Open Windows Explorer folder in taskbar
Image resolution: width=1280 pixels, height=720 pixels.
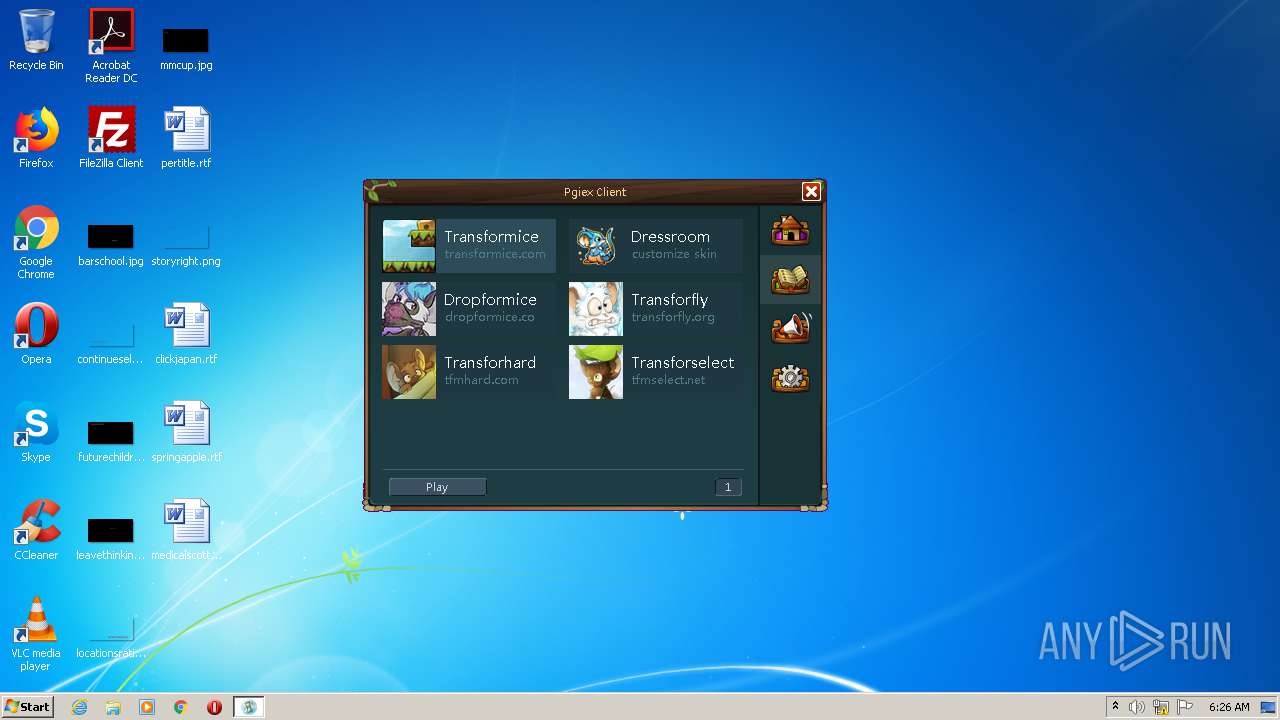click(113, 707)
